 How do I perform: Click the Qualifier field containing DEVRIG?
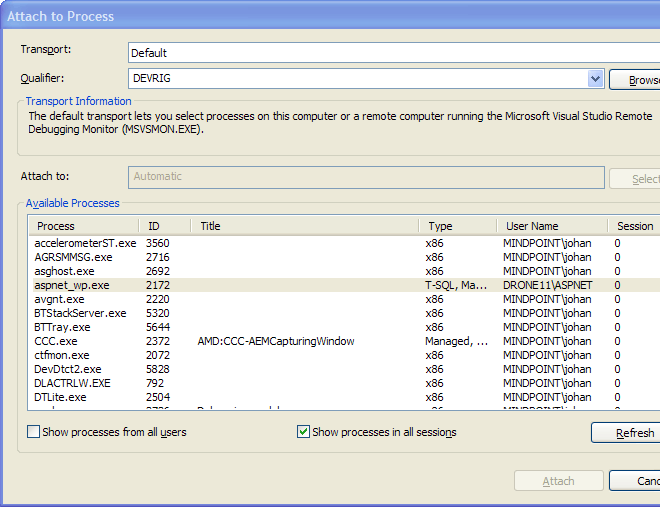pyautogui.click(x=366, y=79)
